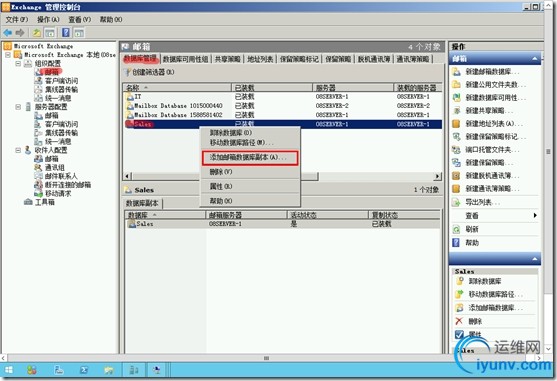Viewport: 557px width, 381px height.
Task: Open the 查看(V) menu
Action: click(x=80, y=20)
